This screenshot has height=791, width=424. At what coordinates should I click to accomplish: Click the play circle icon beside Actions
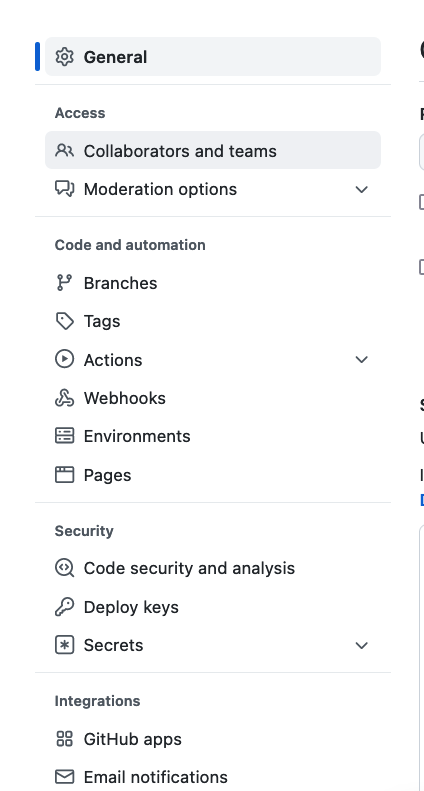click(x=64, y=359)
